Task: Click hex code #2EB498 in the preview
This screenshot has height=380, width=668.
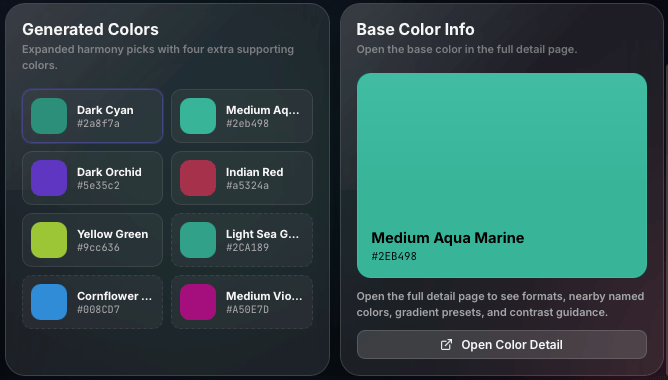Action: 394,256
